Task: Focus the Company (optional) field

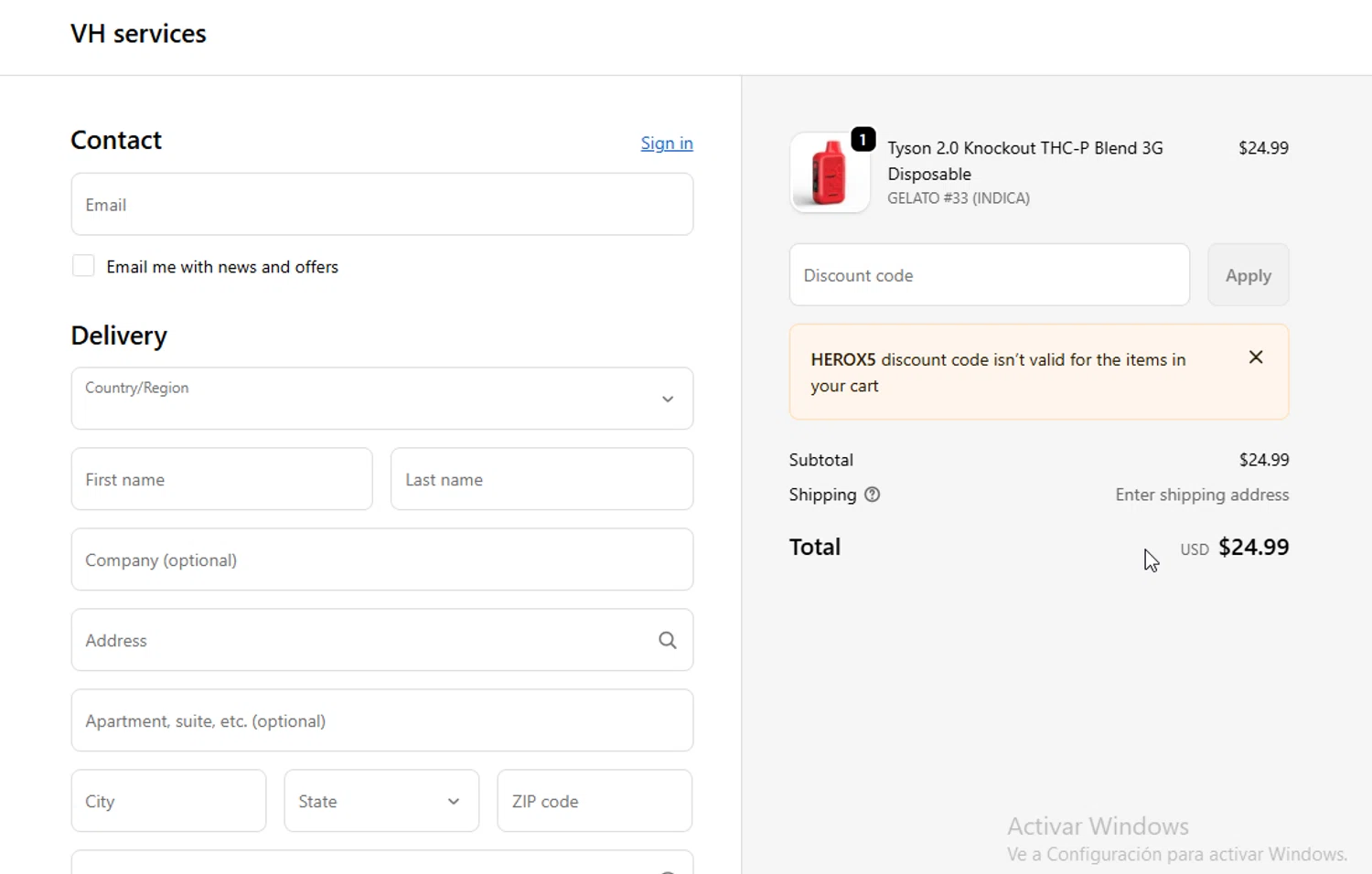Action: 381,560
